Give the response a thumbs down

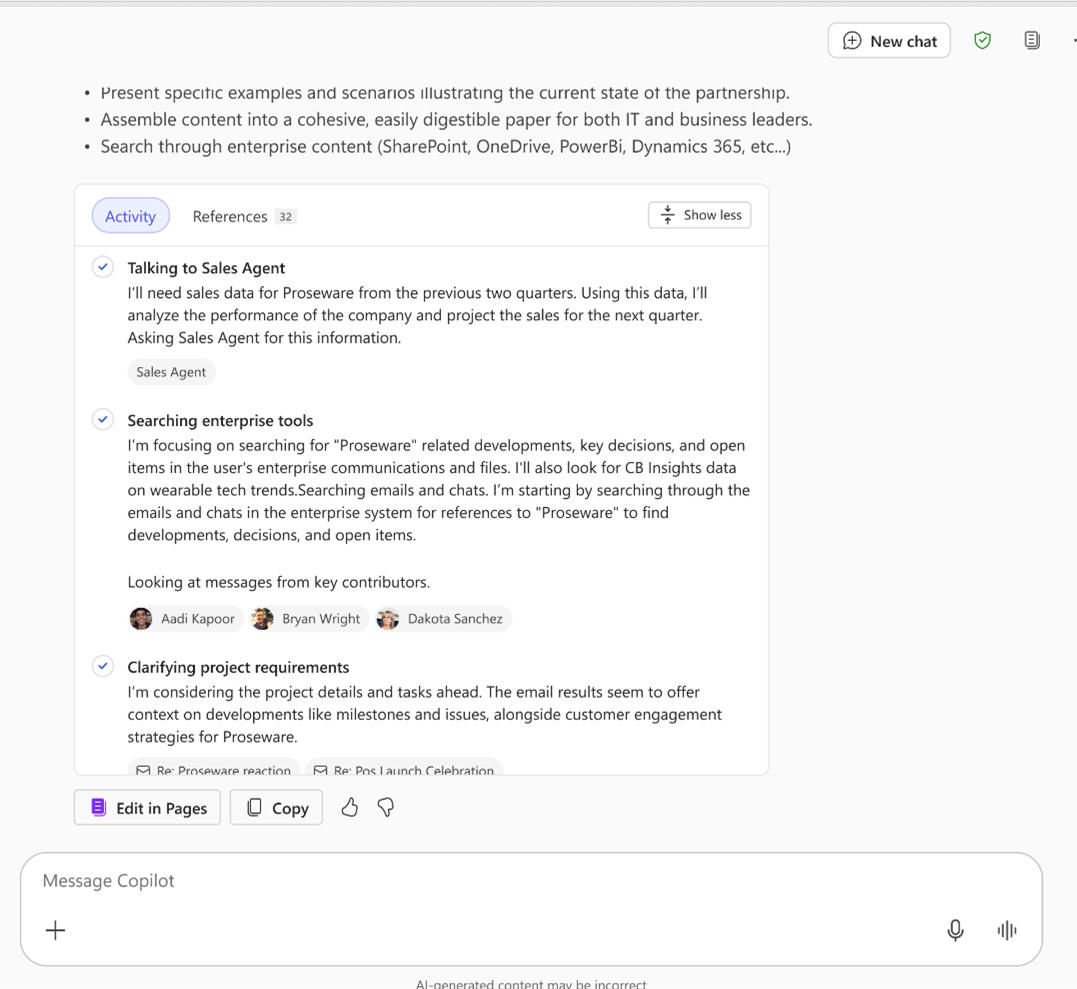coord(386,807)
